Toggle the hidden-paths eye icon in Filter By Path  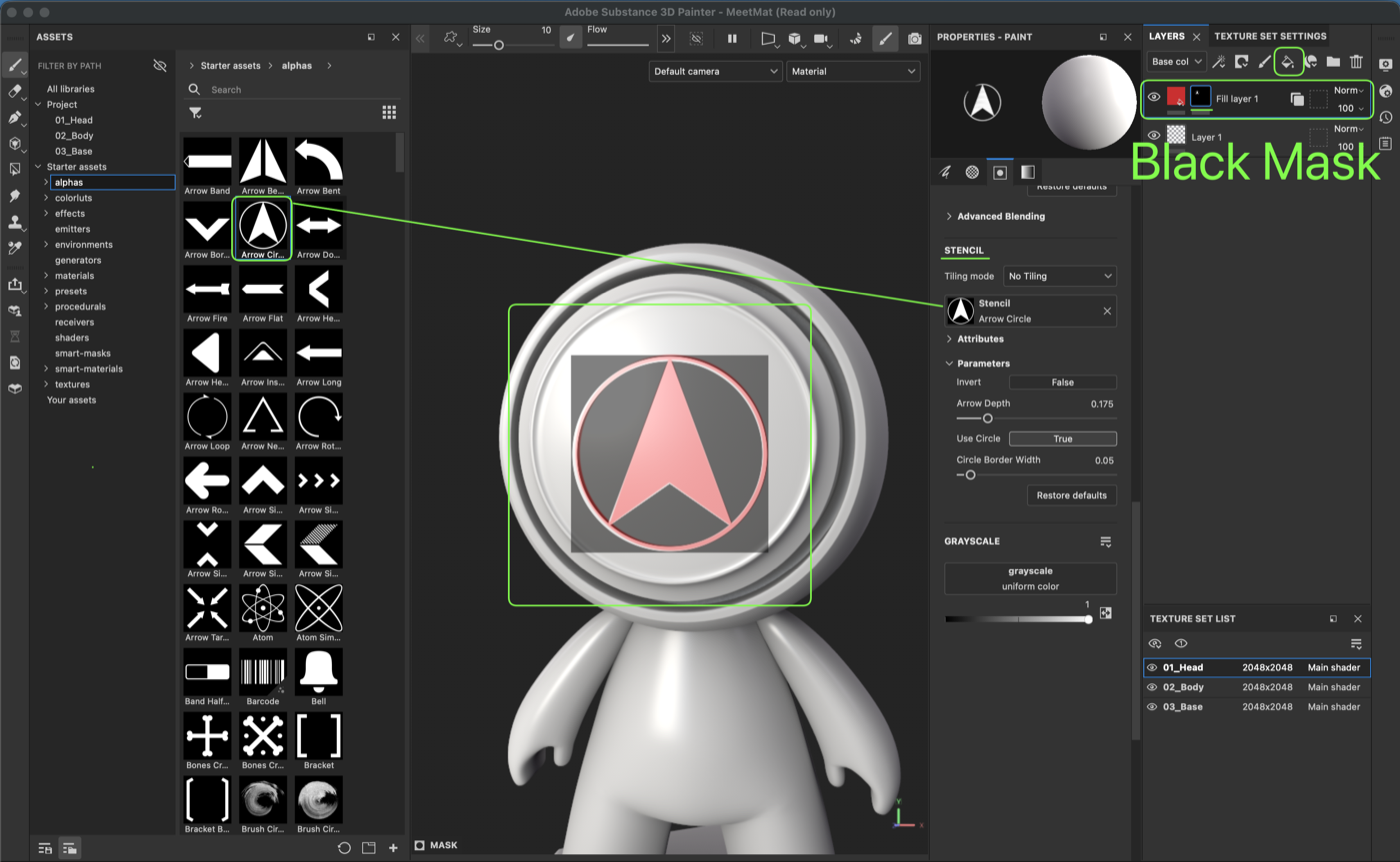160,66
